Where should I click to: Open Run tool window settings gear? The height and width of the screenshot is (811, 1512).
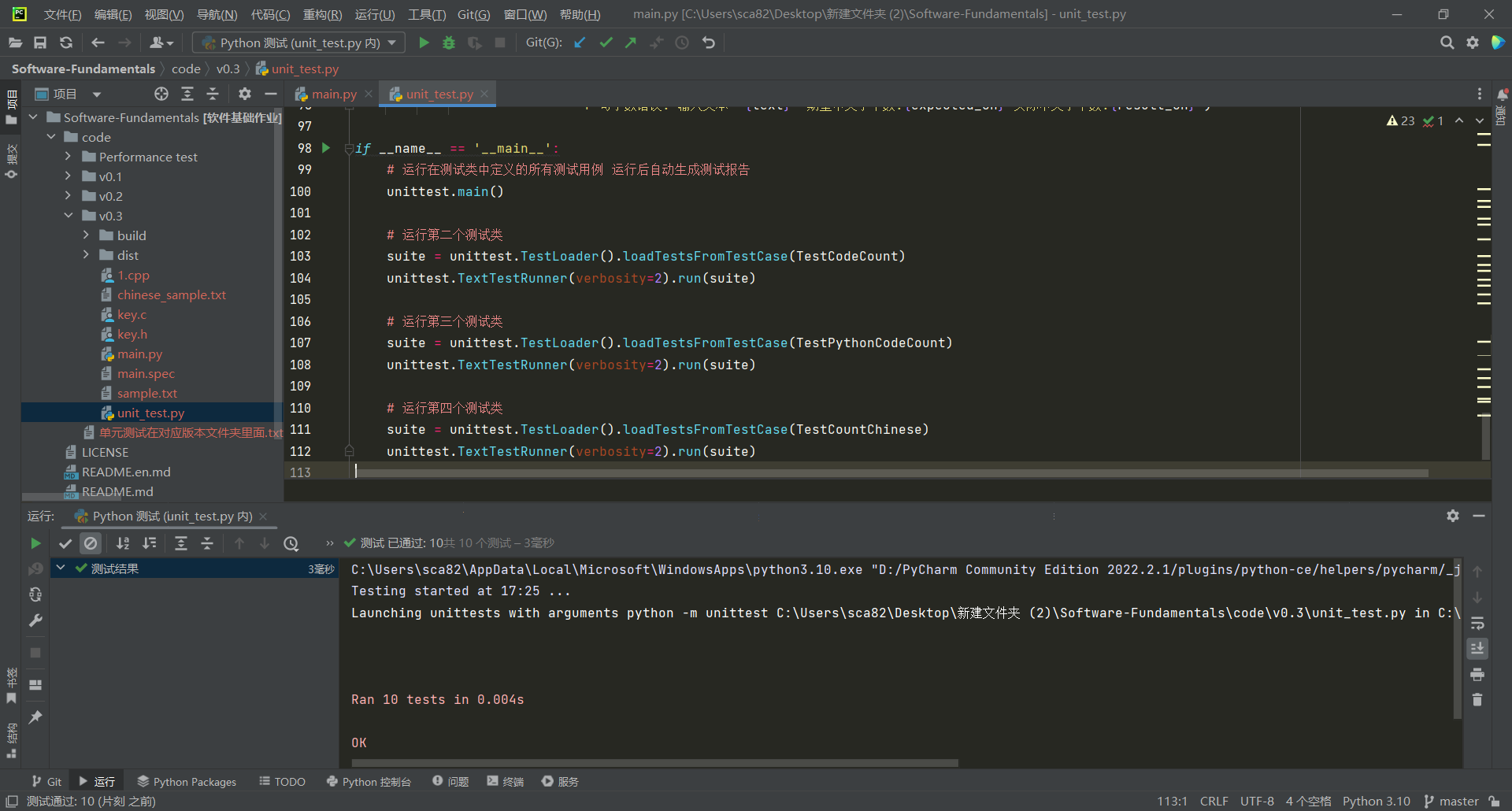click(1453, 516)
